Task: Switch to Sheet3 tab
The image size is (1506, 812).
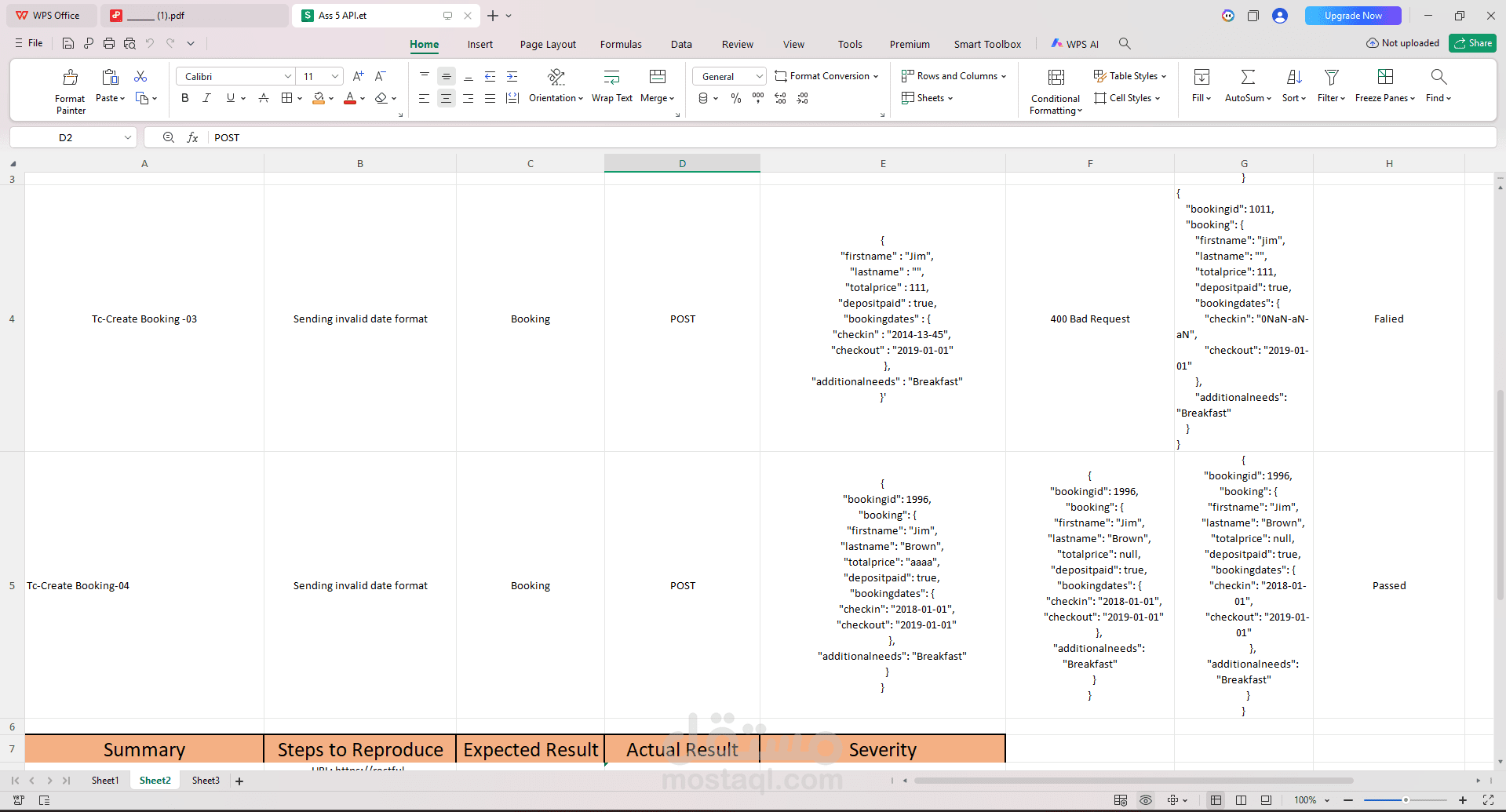Action: [206, 781]
